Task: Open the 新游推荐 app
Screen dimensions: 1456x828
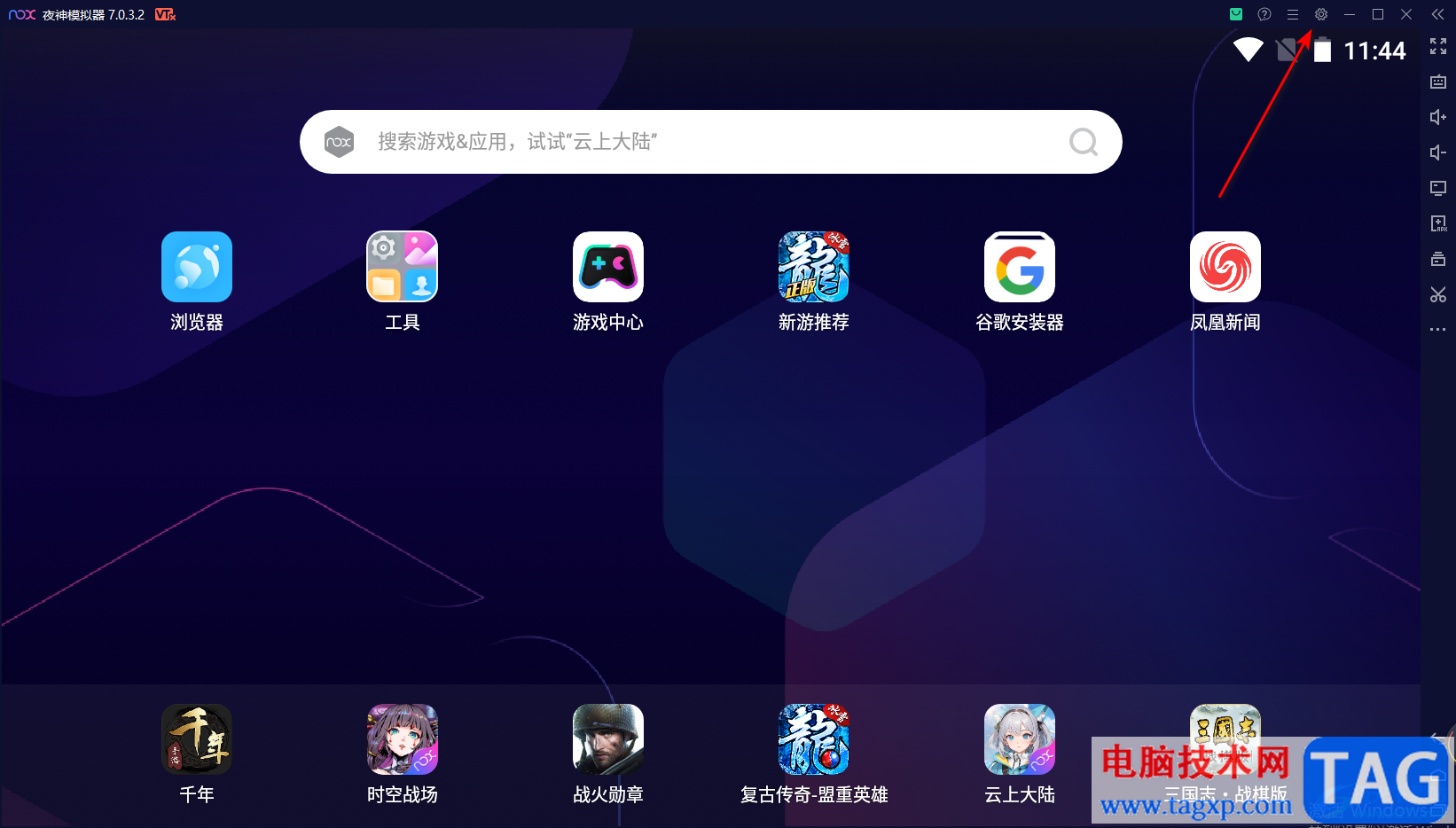Action: click(814, 282)
